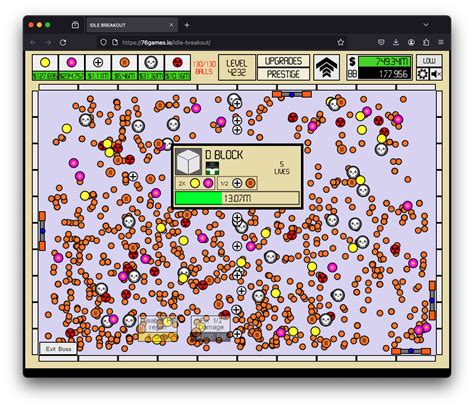
Task: Buy a skull Cannonball from the shop
Action: point(151,63)
